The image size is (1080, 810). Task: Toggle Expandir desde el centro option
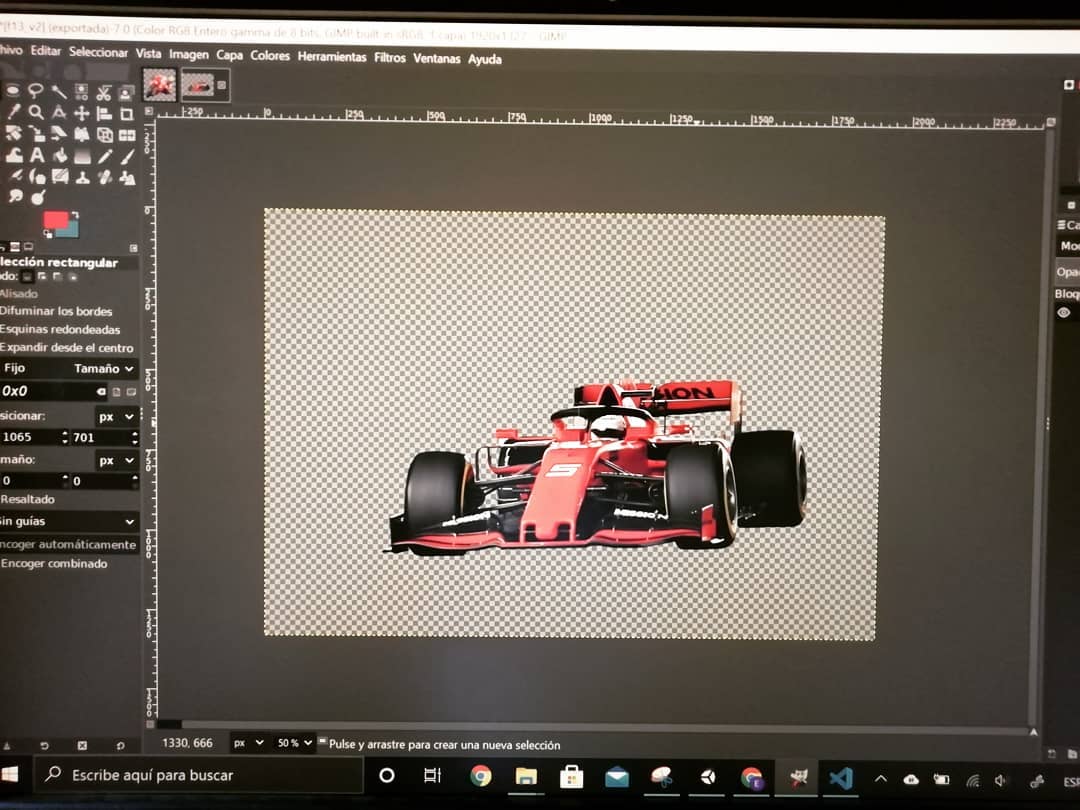[67, 348]
